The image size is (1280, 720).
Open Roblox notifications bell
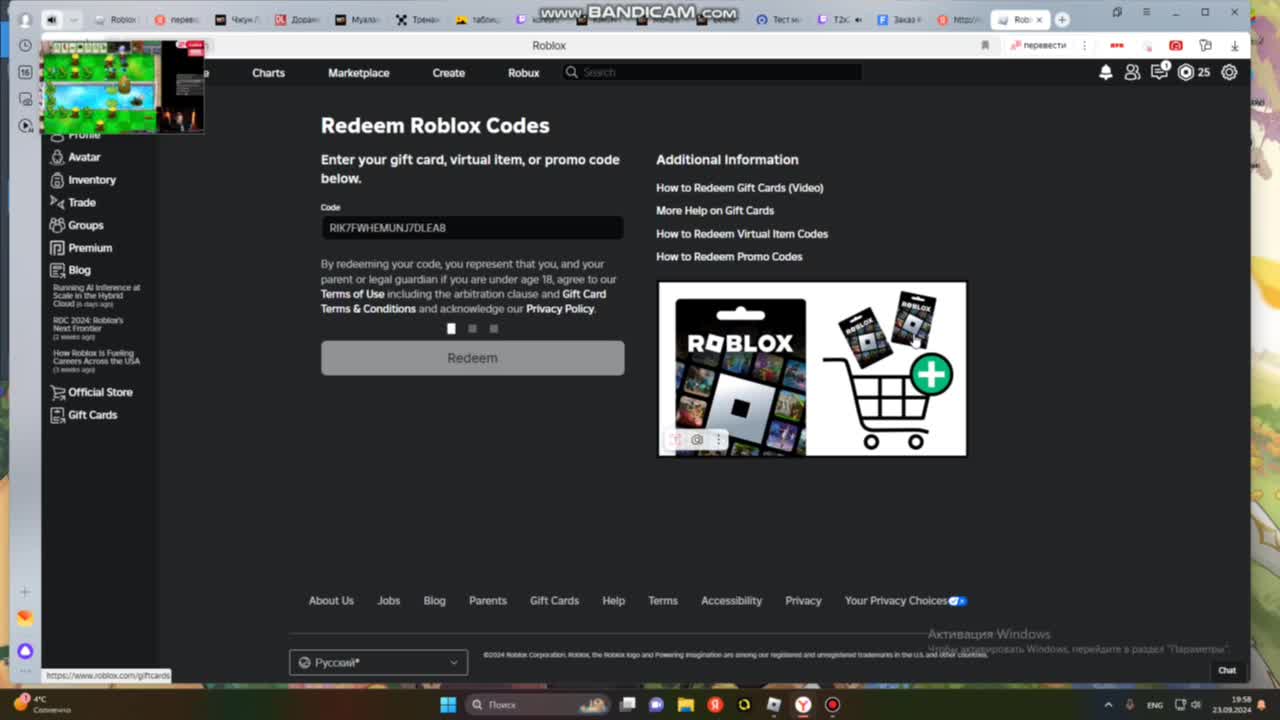click(x=1105, y=72)
